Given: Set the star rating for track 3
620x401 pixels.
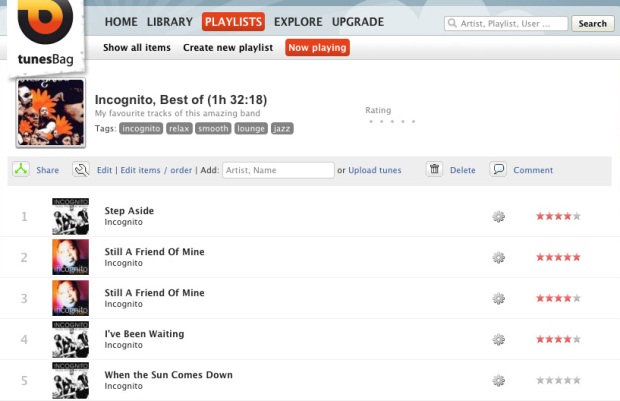Looking at the screenshot, I should [x=558, y=298].
